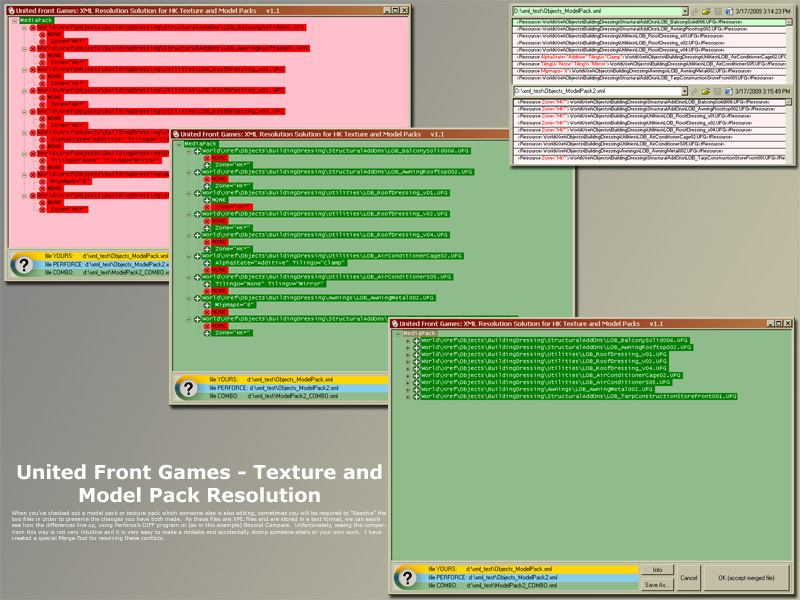Open the Objects_ModelPack.xml path dropdown arrow

click(685, 11)
